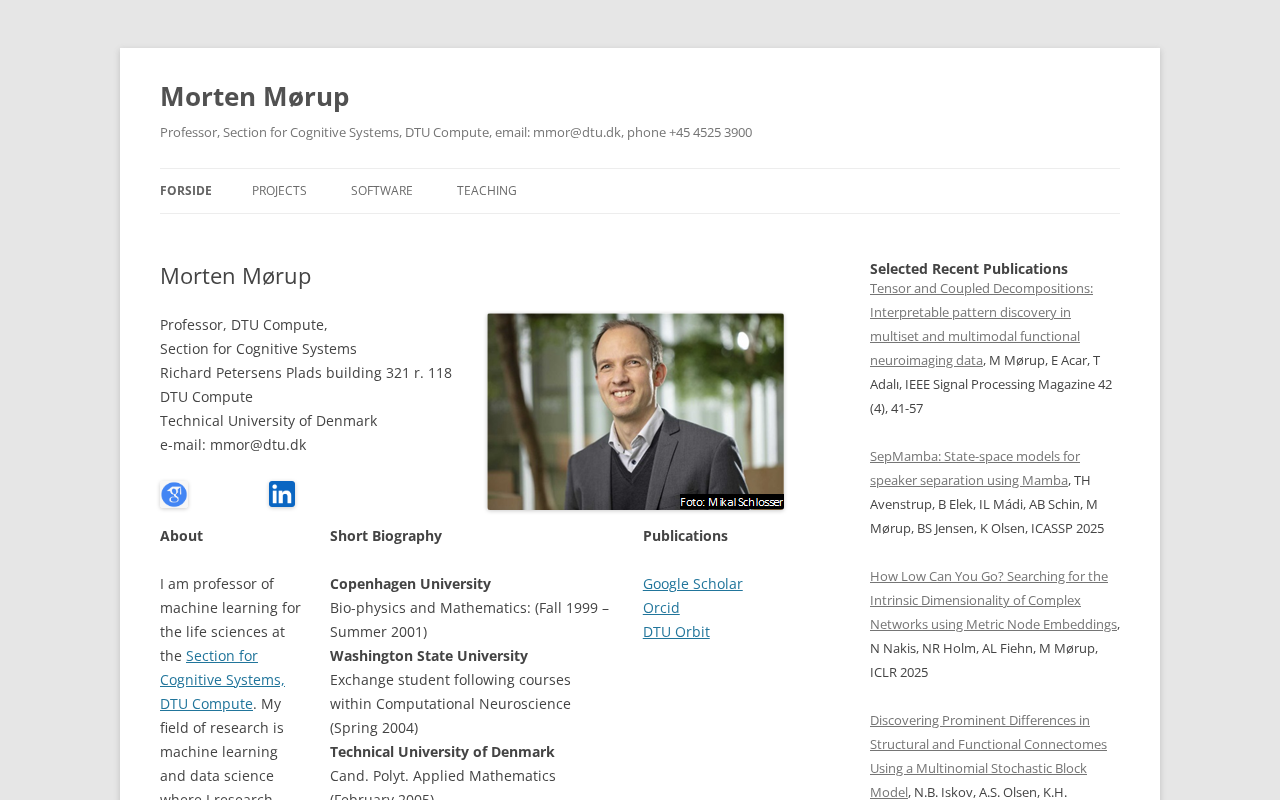
Task: Click the portrait photo of Morten Mørup
Action: pyautogui.click(x=635, y=411)
